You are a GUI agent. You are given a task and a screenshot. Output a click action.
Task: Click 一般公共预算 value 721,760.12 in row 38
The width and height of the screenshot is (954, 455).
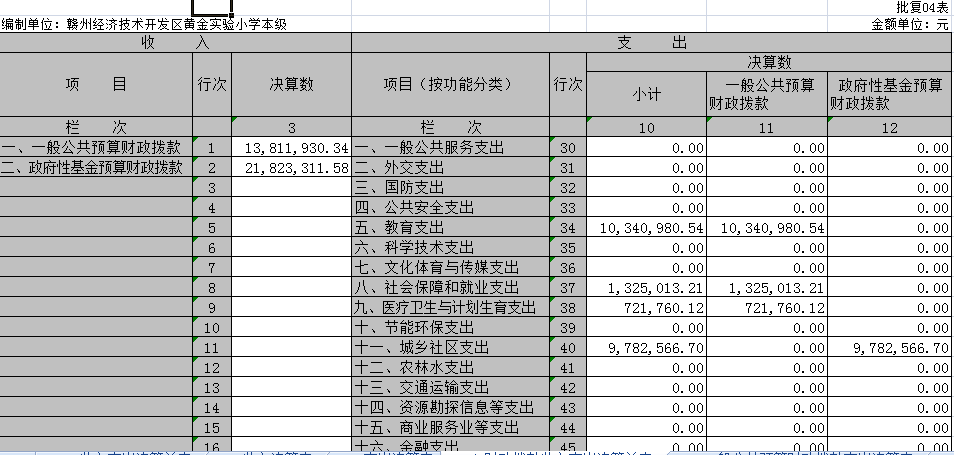(x=767, y=307)
